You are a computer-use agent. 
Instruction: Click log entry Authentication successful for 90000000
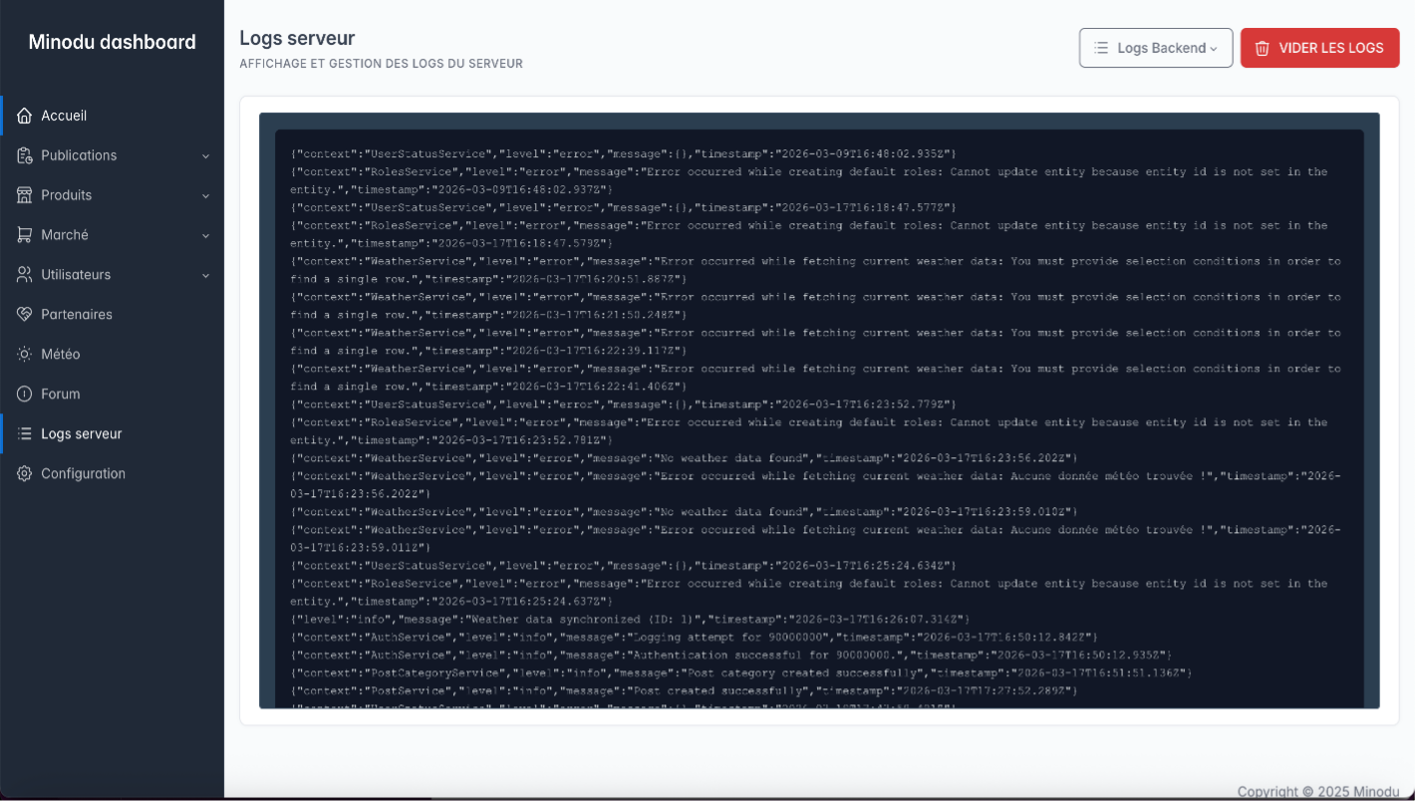731,656
